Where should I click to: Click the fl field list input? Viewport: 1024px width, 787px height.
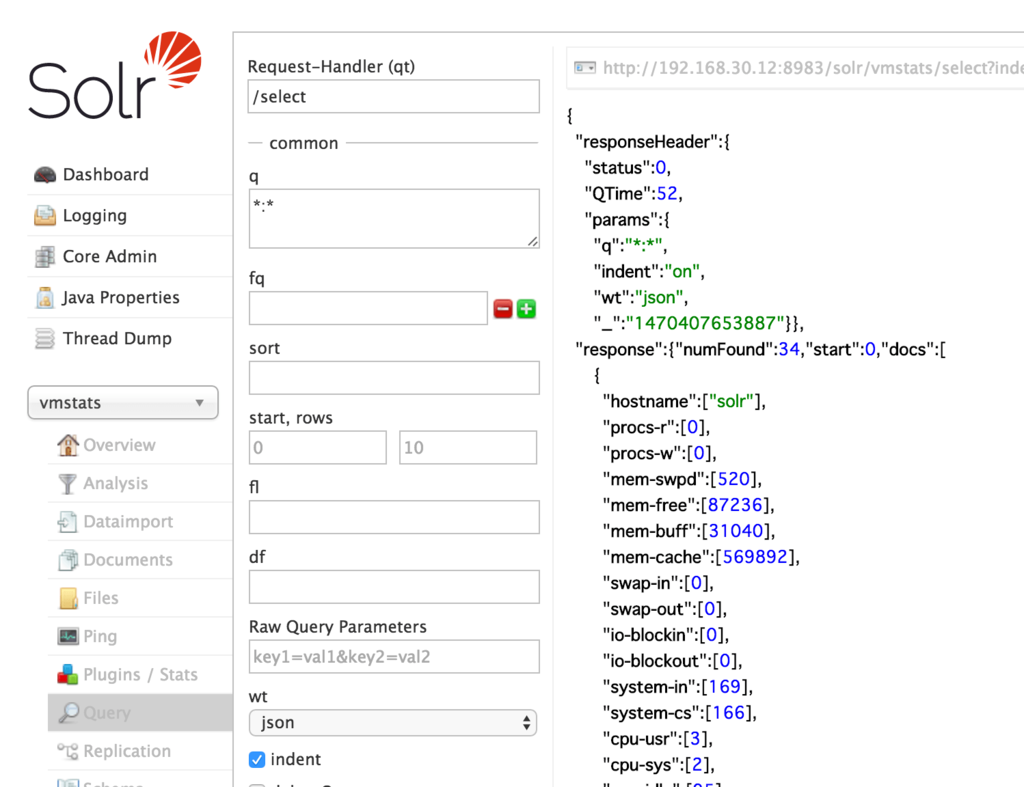[x=394, y=517]
